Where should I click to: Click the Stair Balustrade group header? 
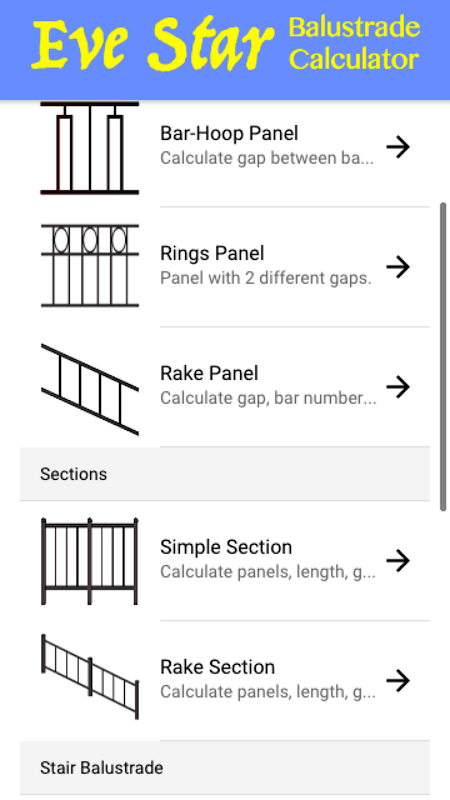pyautogui.click(x=225, y=767)
